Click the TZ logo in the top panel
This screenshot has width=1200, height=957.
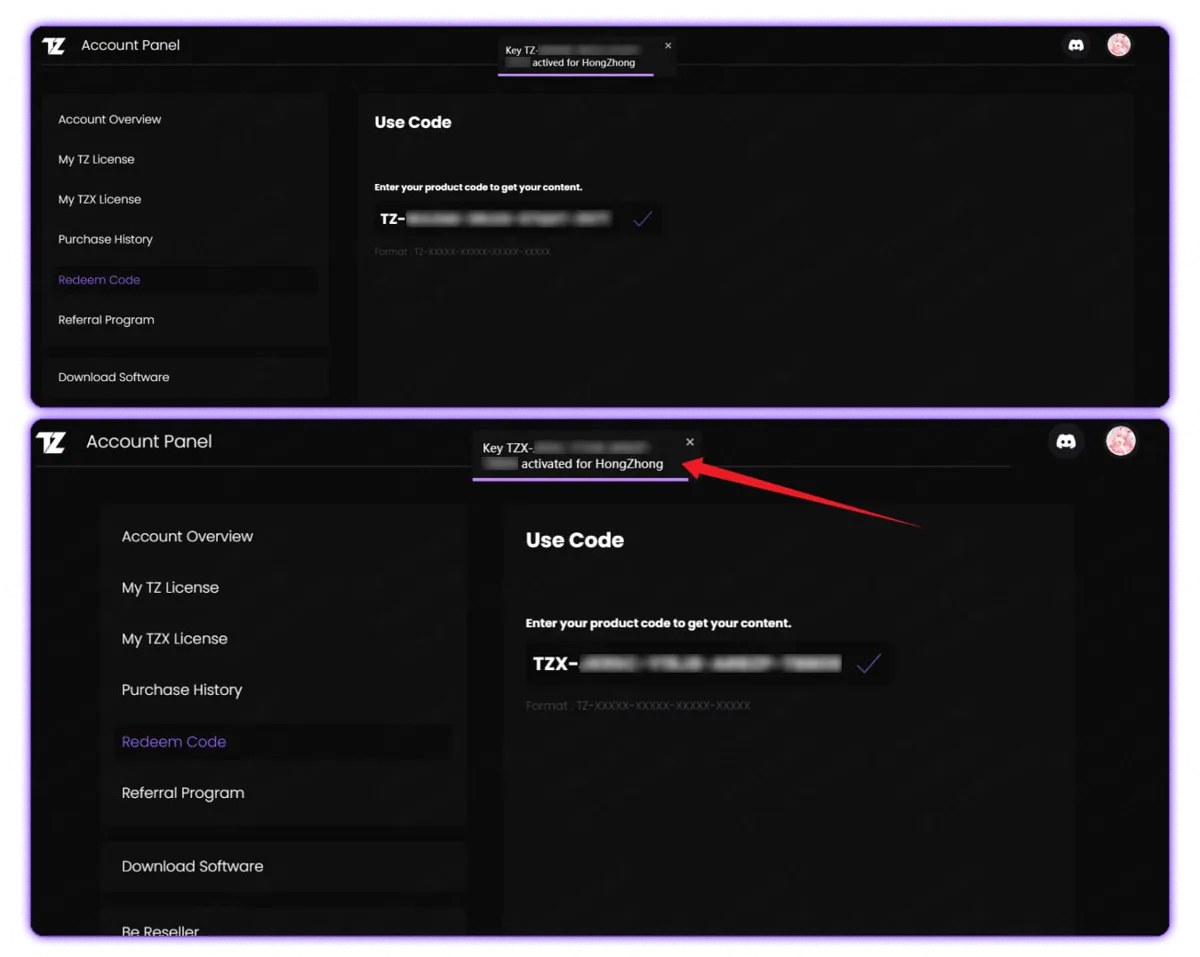54,45
